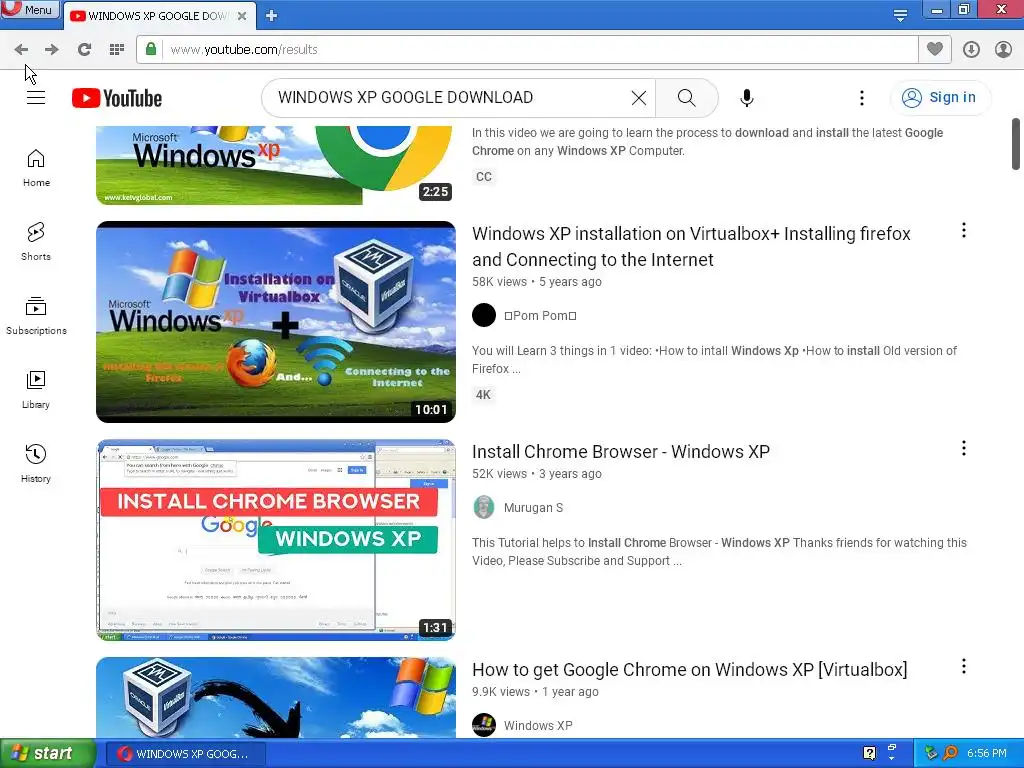Go back to previous page
Image resolution: width=1024 pixels, height=768 pixels.
tap(21, 49)
